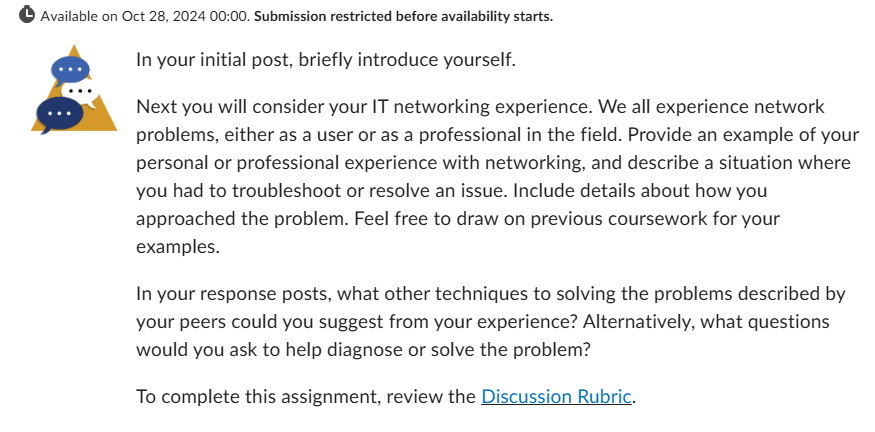
Task: Click the line starting 'your peers could you suggest'
Action: 483,321
